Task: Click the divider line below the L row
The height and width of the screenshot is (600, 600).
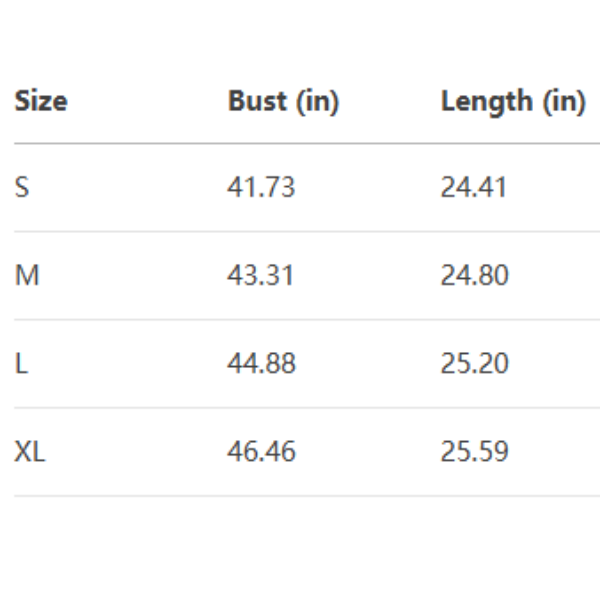Action: pyautogui.click(x=300, y=407)
